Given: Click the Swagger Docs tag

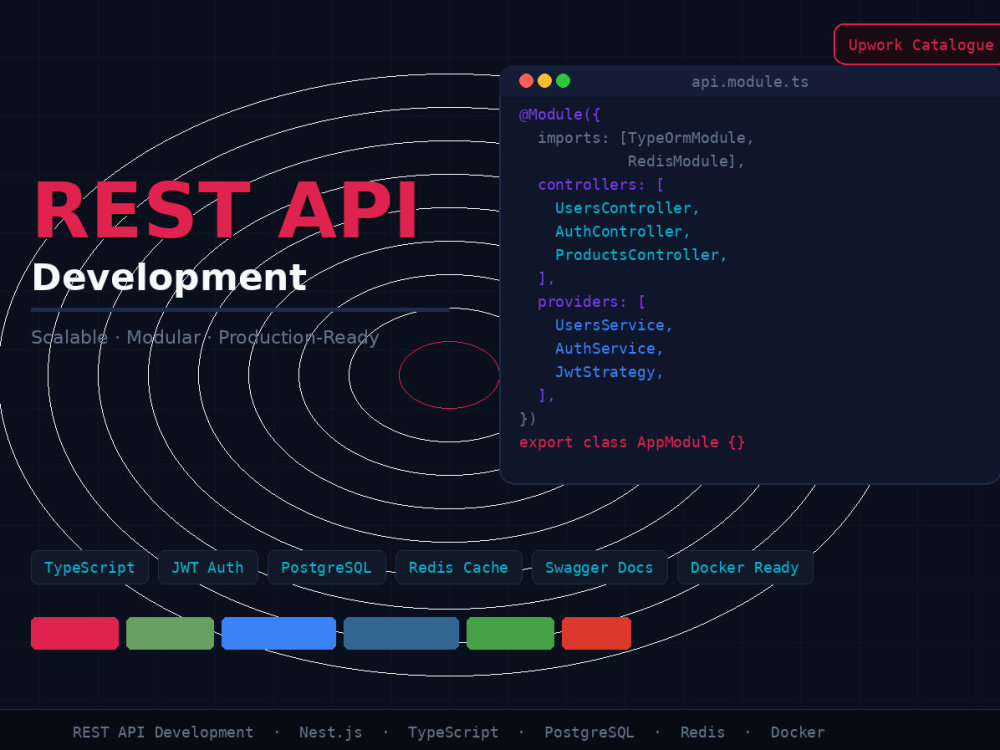Looking at the screenshot, I should tap(599, 568).
